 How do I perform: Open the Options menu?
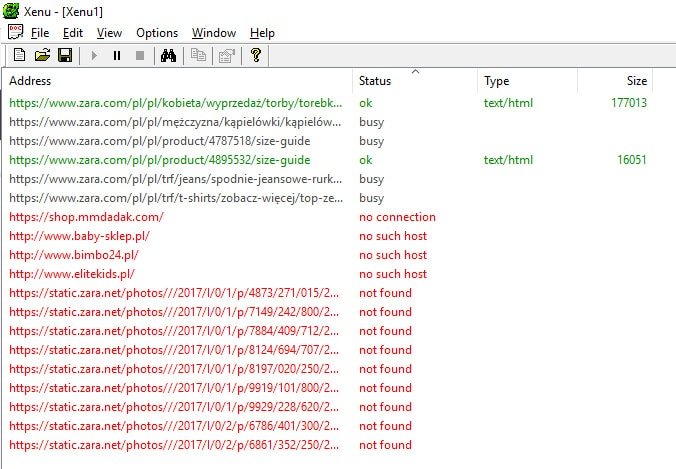coord(157,33)
